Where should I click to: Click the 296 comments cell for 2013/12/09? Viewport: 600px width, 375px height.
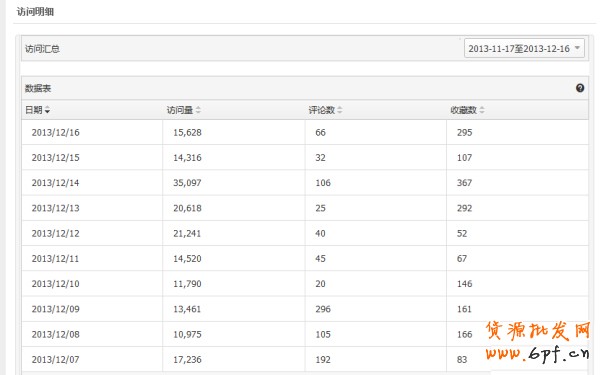[323, 309]
